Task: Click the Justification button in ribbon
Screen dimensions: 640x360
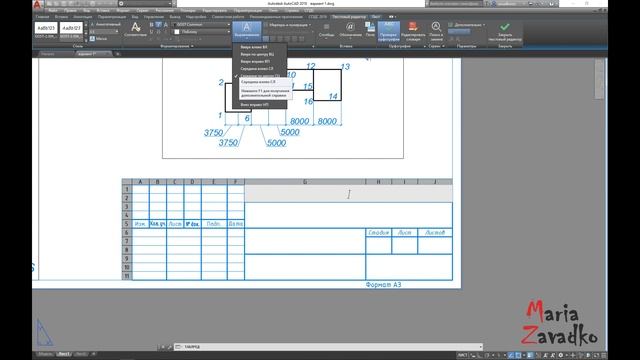Action: 247,31
